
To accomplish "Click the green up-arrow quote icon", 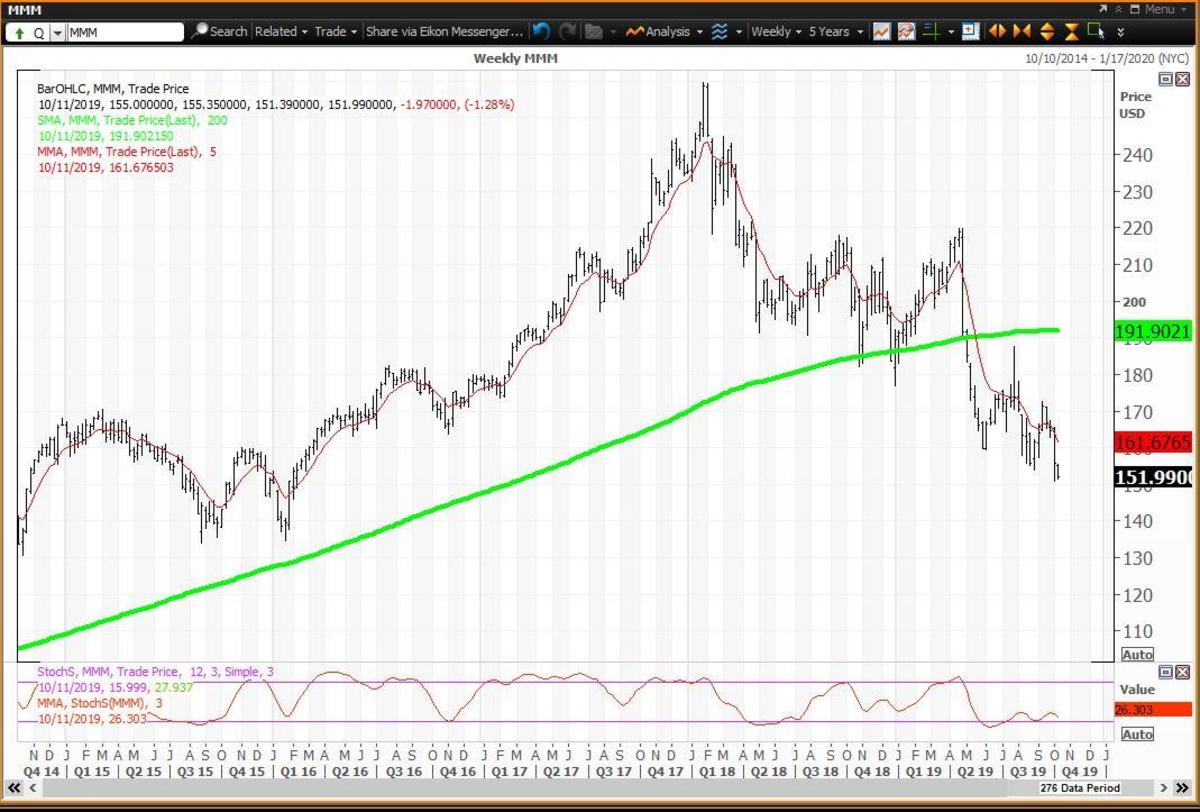I will pyautogui.click(x=21, y=32).
